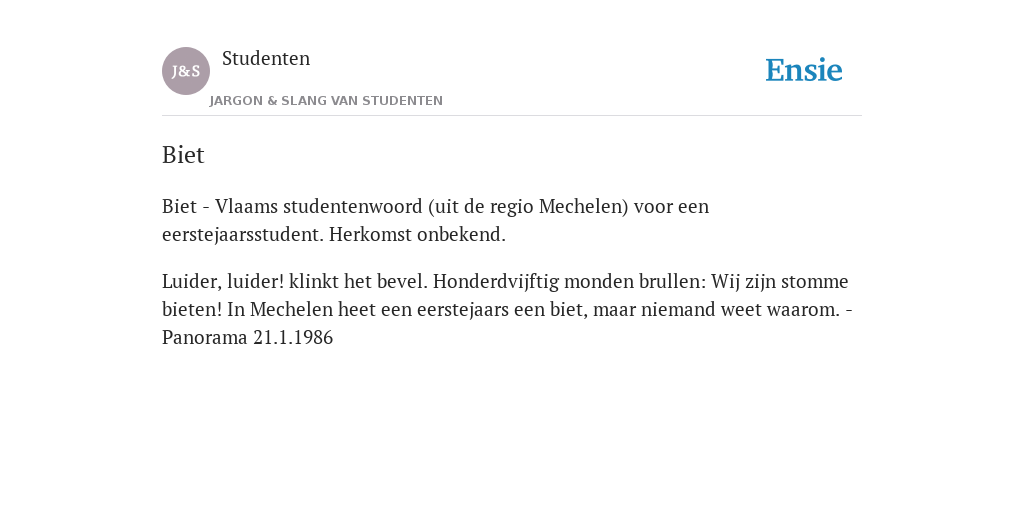Click the word 'Vlaams' in definition
The width and height of the screenshot is (1024, 512).
(x=246, y=206)
